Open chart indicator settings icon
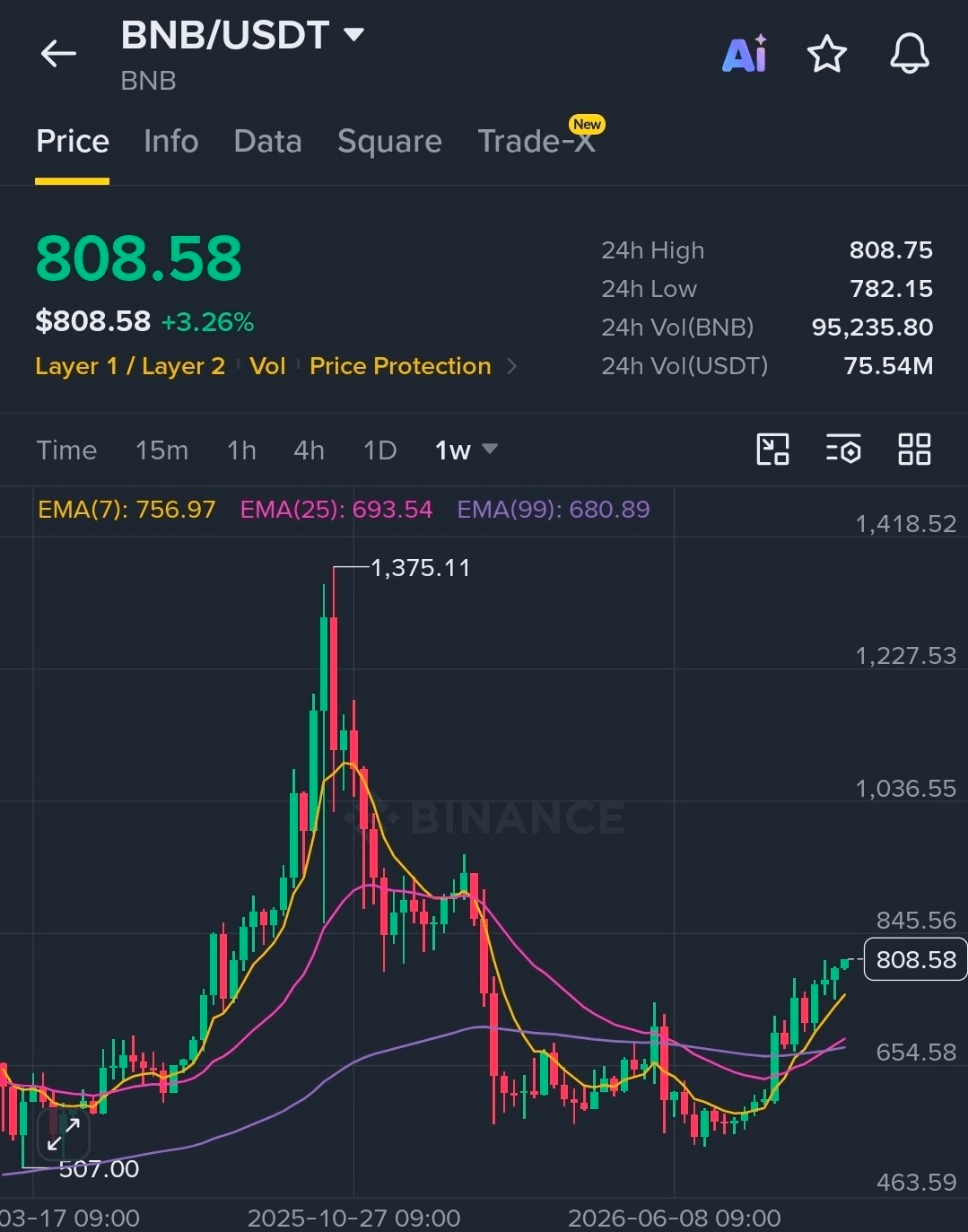 [x=843, y=449]
